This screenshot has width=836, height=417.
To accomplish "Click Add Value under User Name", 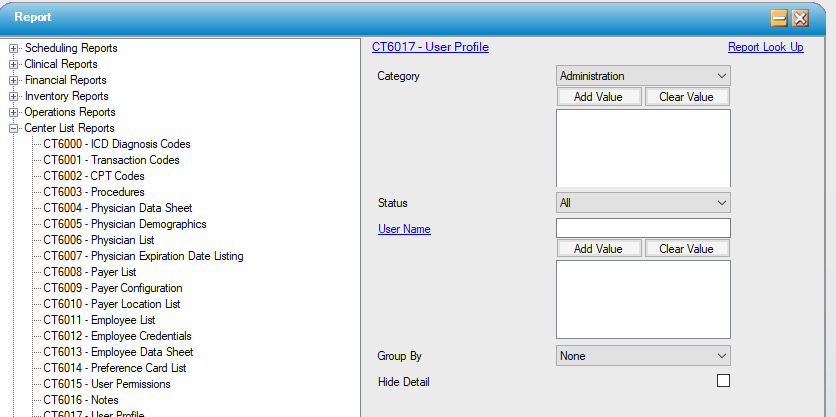I will [598, 249].
